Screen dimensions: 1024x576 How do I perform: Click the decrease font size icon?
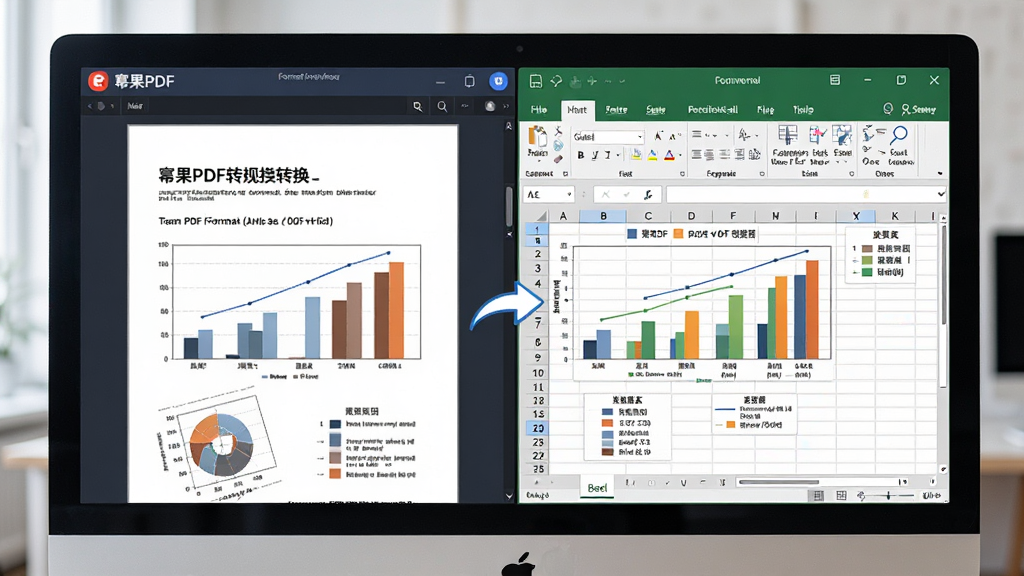pyautogui.click(x=674, y=136)
